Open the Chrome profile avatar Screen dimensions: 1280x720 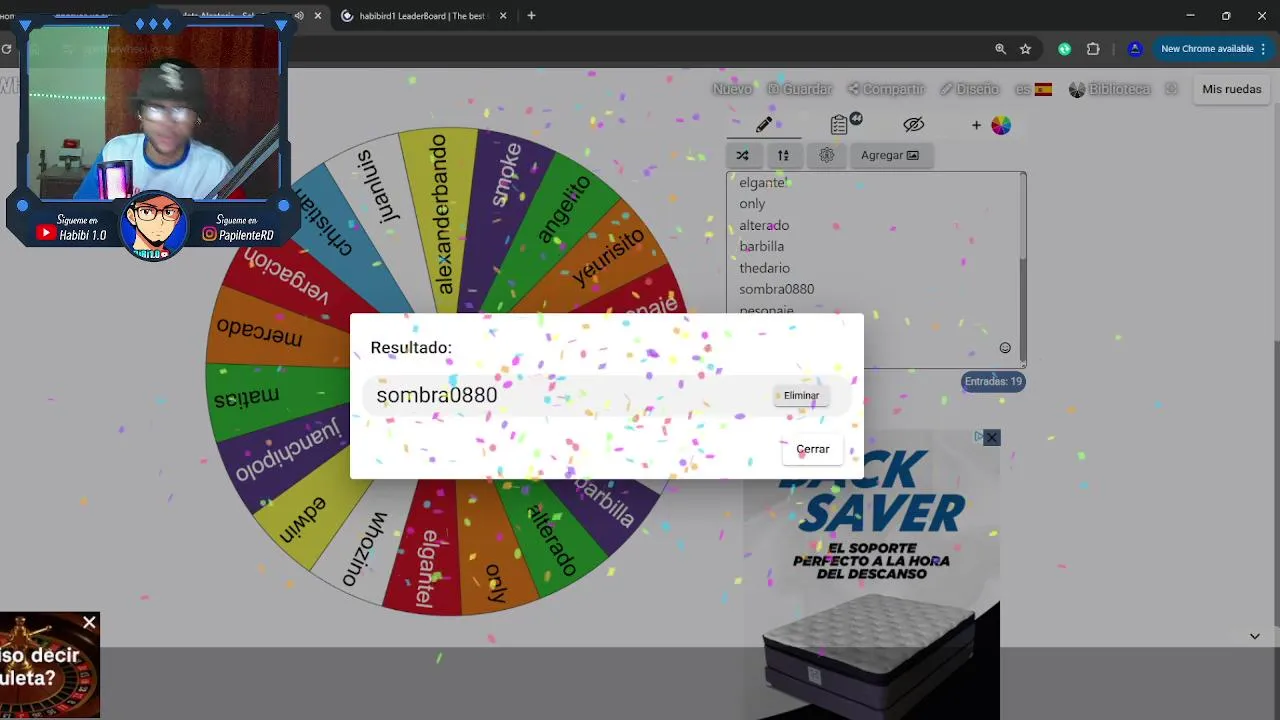pos(1134,49)
